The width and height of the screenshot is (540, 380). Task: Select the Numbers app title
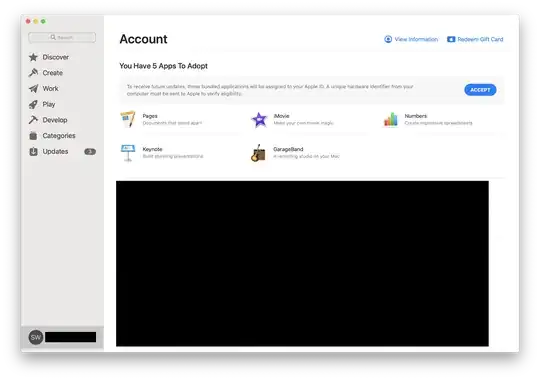[x=416, y=116]
